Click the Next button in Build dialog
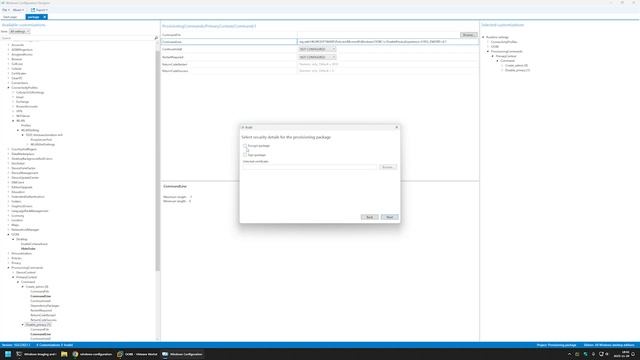640x360 pixels. point(389,217)
